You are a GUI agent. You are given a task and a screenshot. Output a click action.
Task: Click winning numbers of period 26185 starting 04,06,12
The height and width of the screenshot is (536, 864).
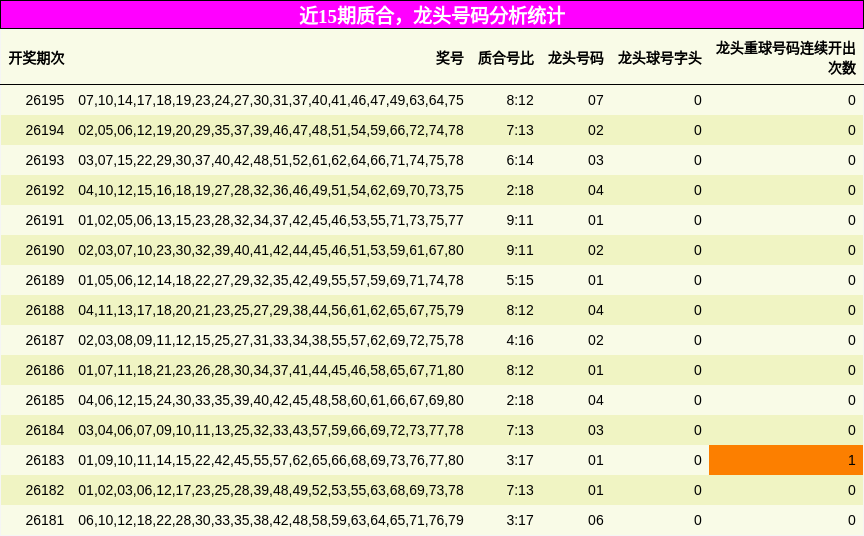click(271, 400)
